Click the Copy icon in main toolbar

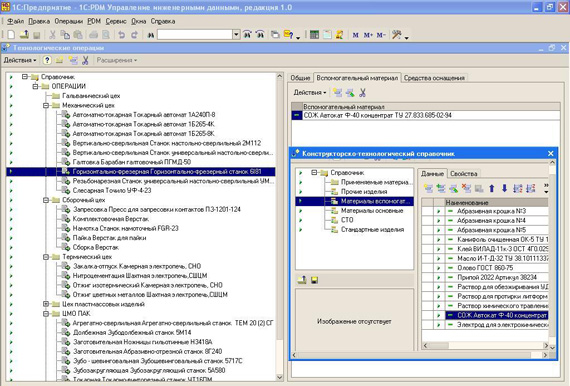click(65, 35)
